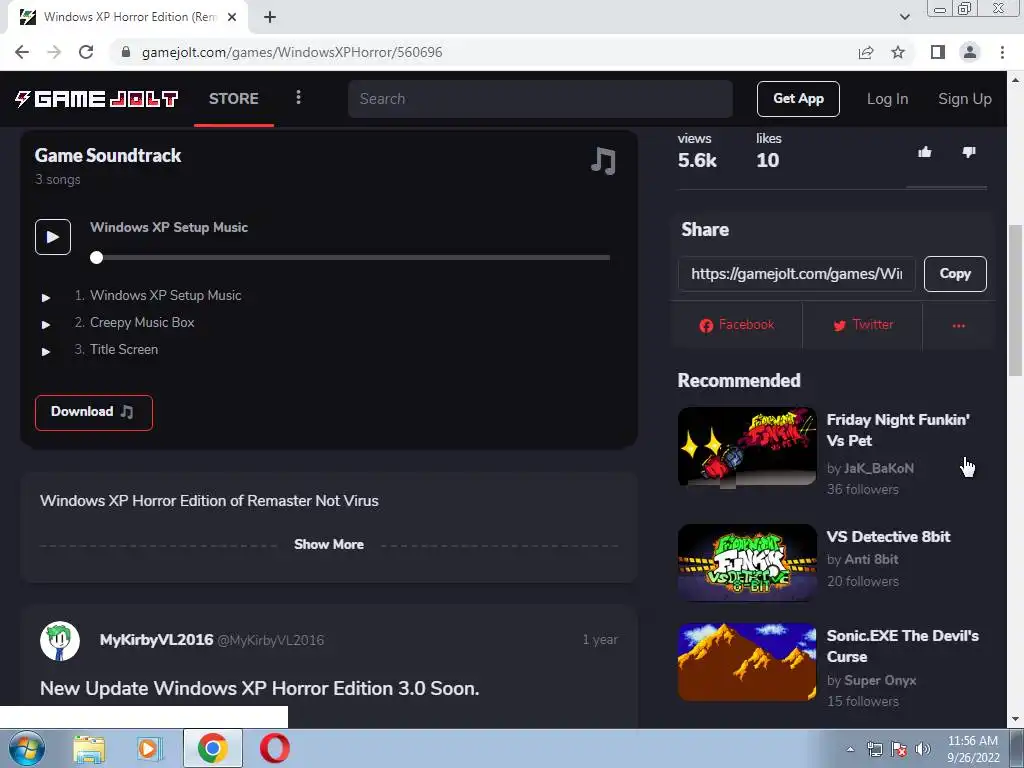Open the Sign Up link
This screenshot has height=768, width=1024.
pyautogui.click(x=965, y=99)
